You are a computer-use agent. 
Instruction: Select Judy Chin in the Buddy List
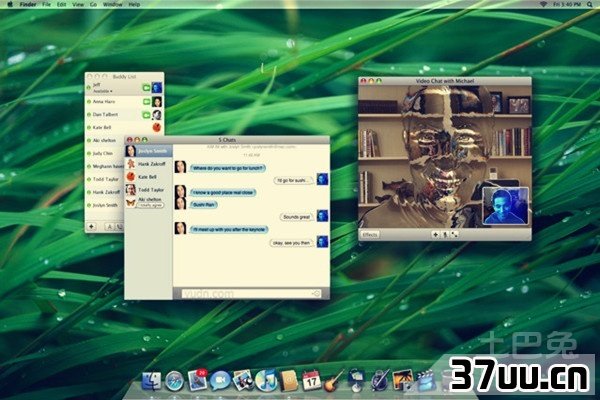click(105, 153)
